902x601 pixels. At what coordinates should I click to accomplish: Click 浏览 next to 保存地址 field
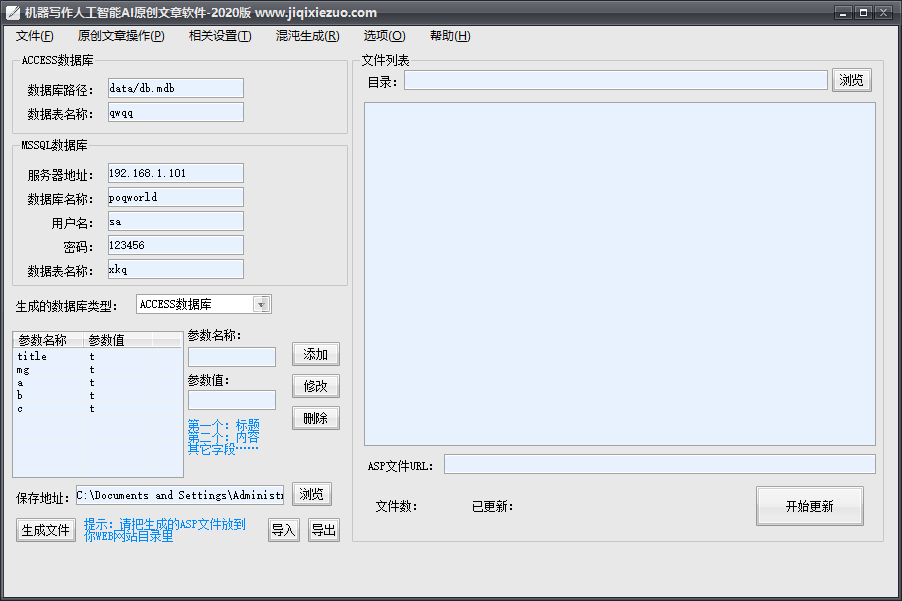tap(312, 494)
